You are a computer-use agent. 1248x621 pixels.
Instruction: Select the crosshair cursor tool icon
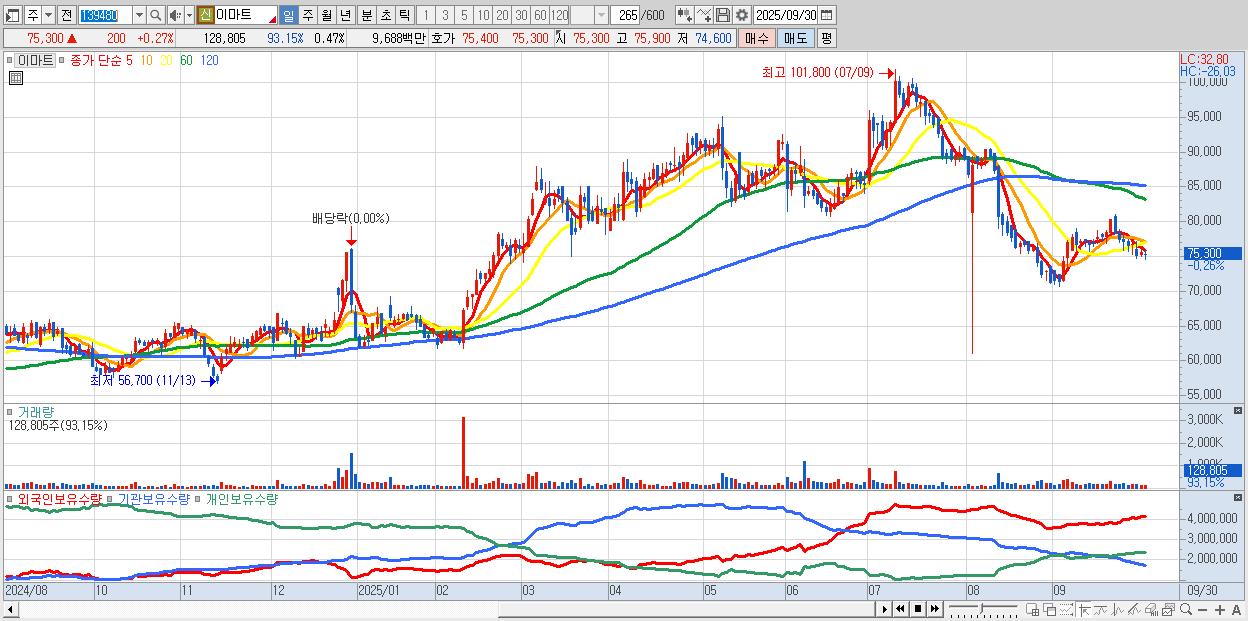[1084, 610]
